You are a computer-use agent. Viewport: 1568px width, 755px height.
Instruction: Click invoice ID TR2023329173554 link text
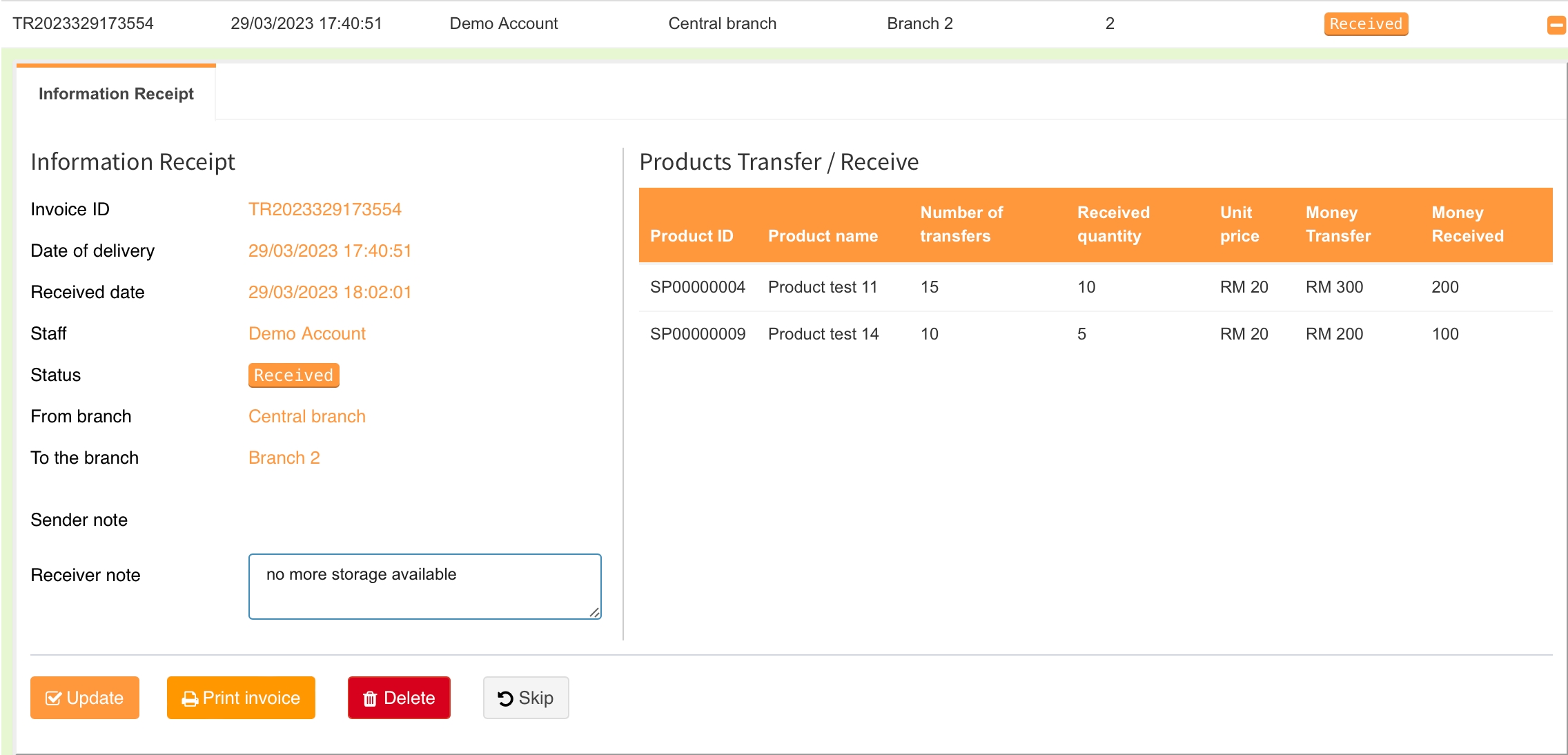[324, 210]
